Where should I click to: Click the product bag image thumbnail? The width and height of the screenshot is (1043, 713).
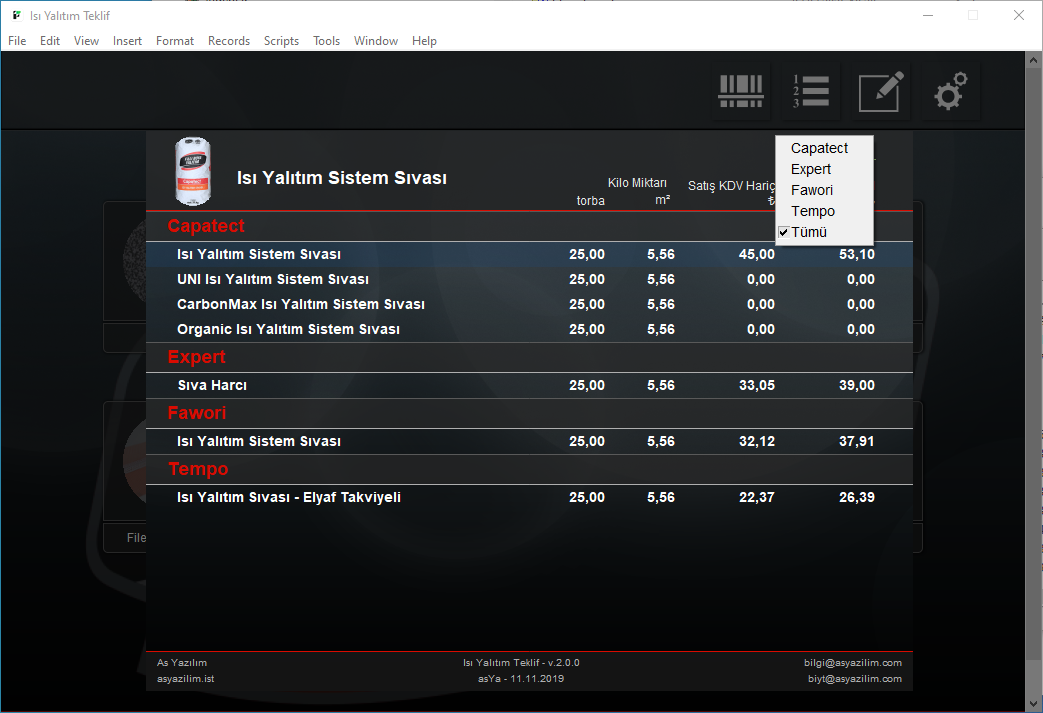pos(193,172)
